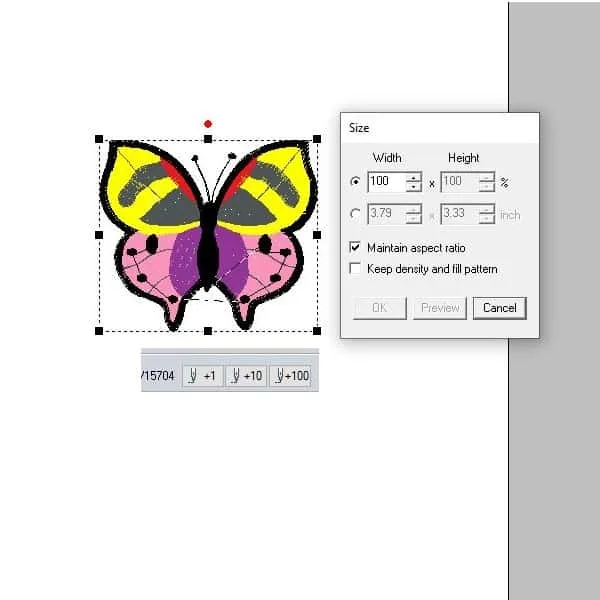Click the +1 stitch advance needle button
This screenshot has height=600, width=600.
(202, 376)
